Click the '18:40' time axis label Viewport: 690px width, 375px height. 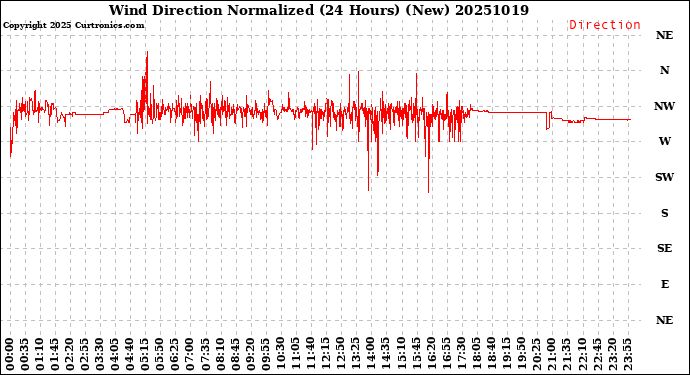tap(491, 355)
